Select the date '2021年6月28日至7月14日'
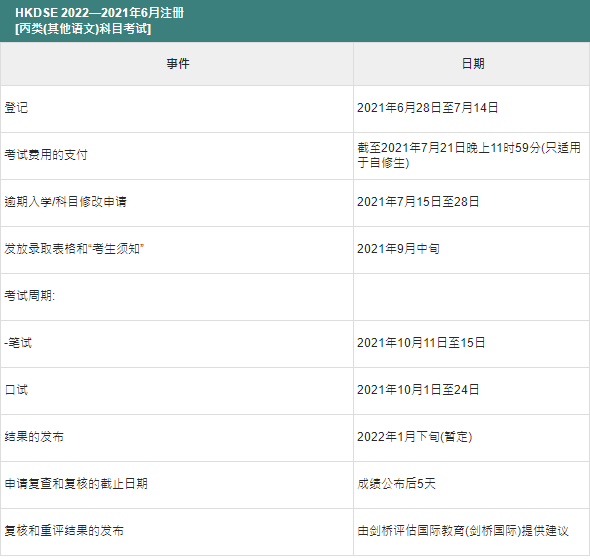 point(427,108)
